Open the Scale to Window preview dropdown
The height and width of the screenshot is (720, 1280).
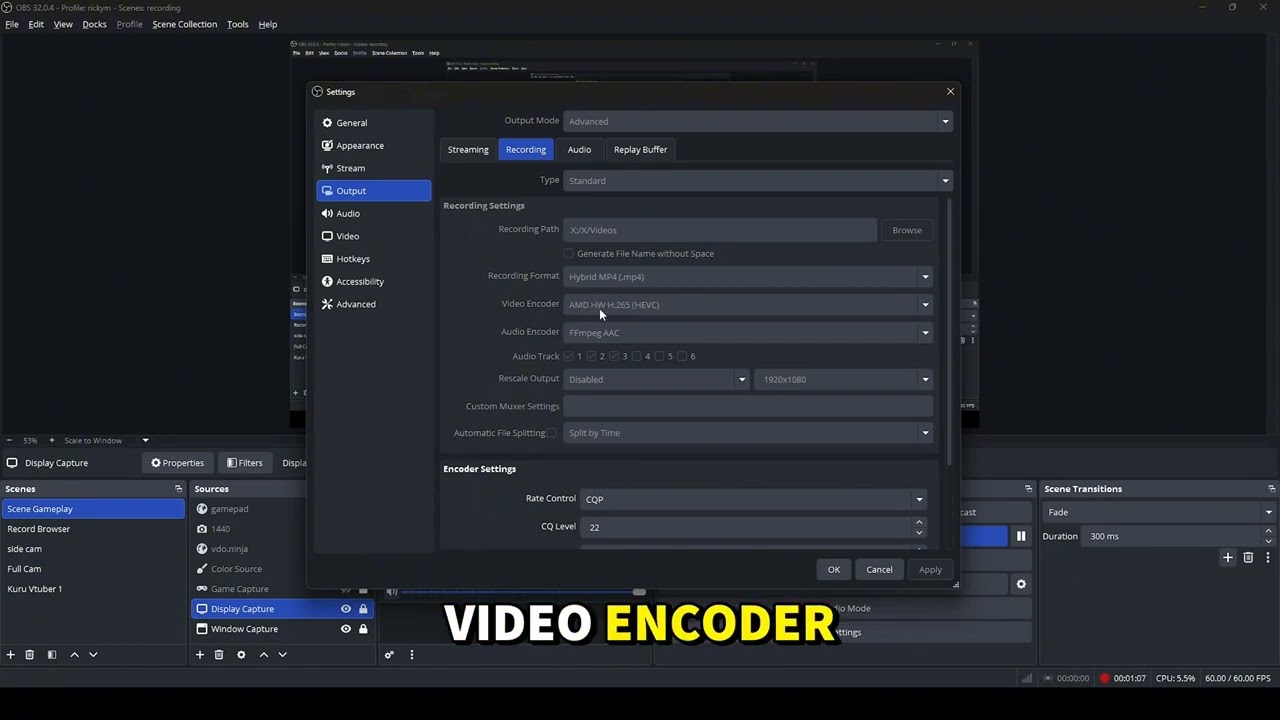pos(106,441)
